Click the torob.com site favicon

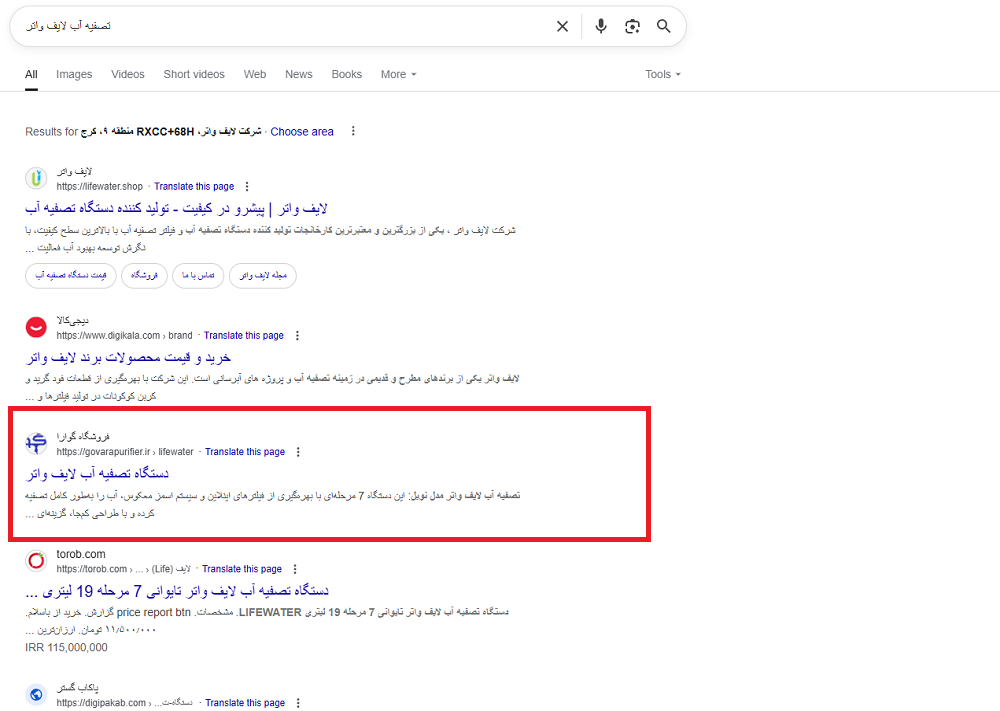[36, 561]
